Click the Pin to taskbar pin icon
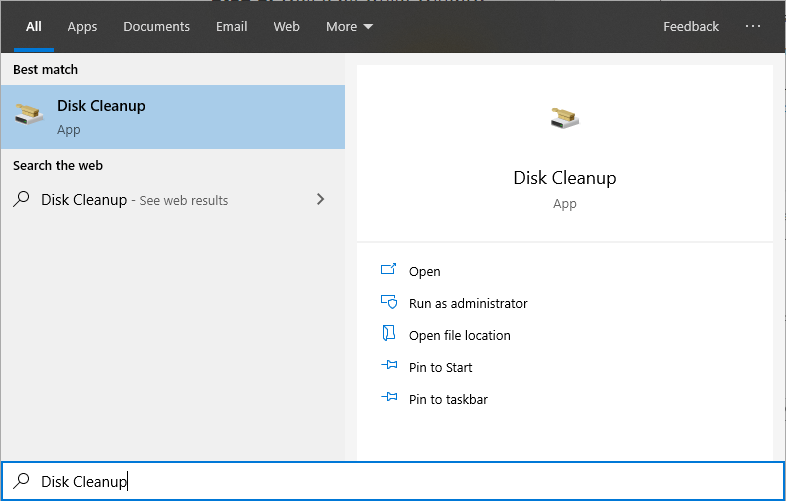Screen dimensions: 786x501 tap(389, 397)
